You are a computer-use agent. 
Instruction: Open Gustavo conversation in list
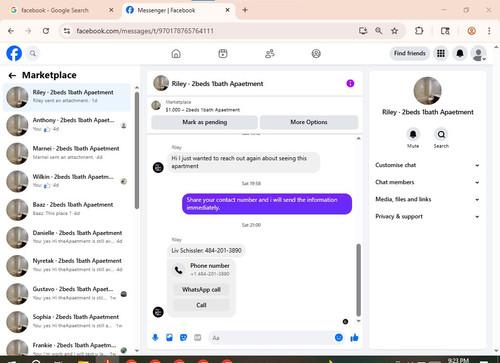67,294
